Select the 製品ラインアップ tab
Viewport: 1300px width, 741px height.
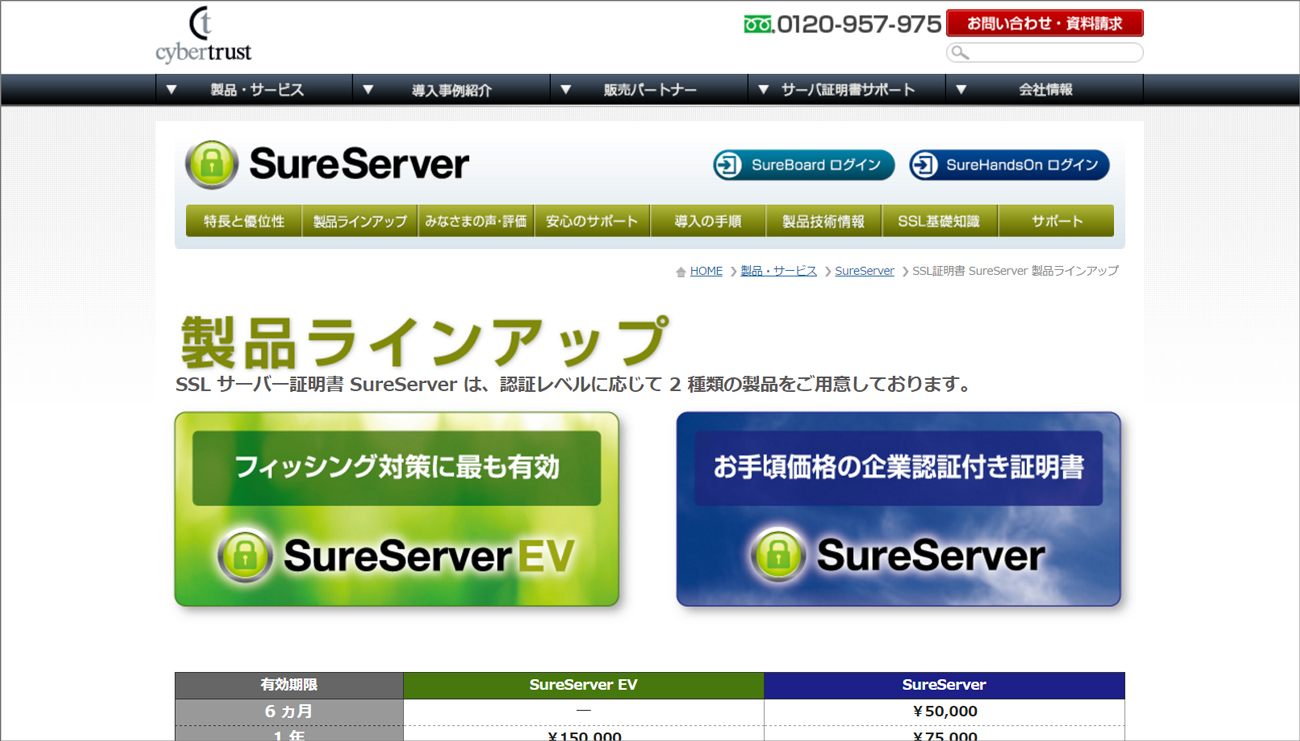coord(360,221)
